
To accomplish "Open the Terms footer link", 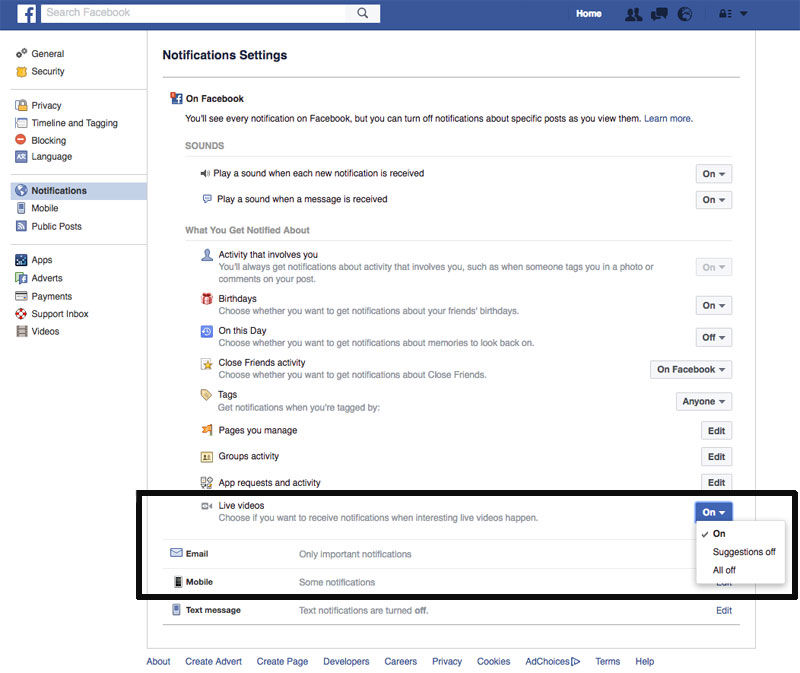I will tap(607, 661).
